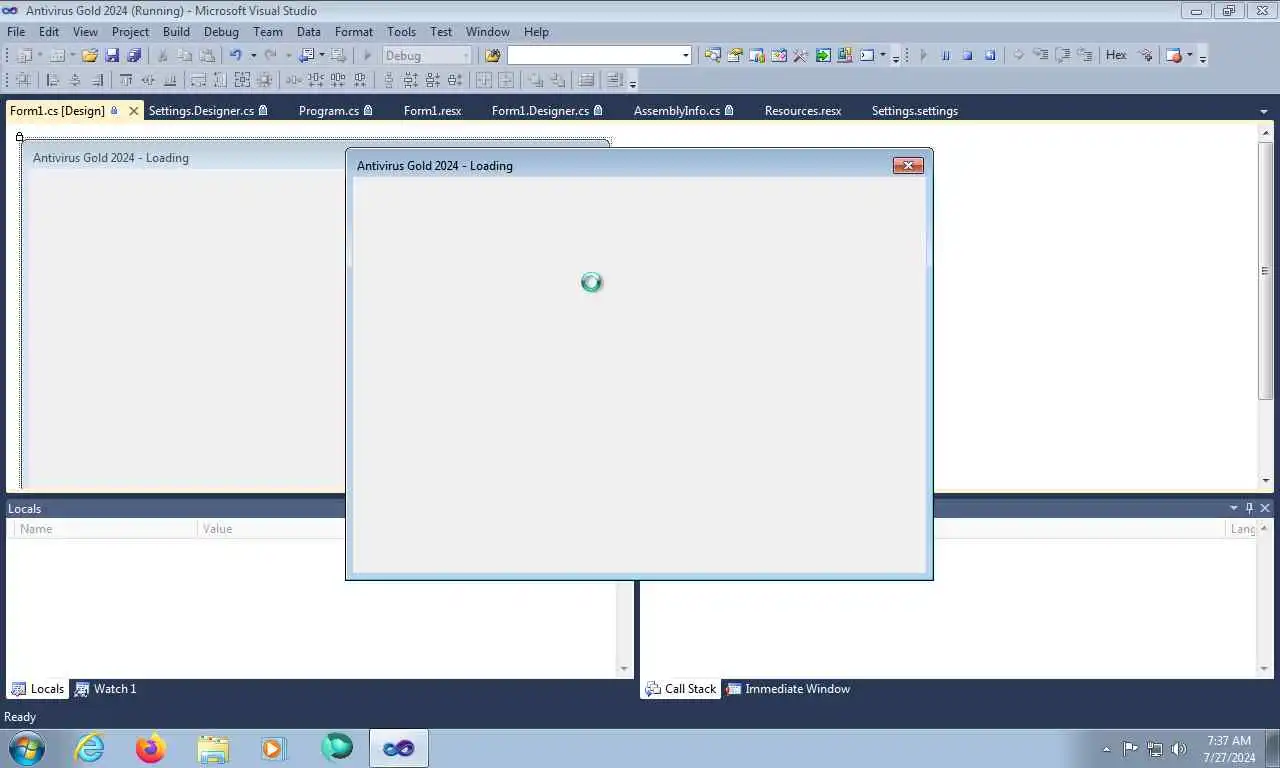Select the Call Stack tab
The image size is (1280, 768).
(x=680, y=689)
